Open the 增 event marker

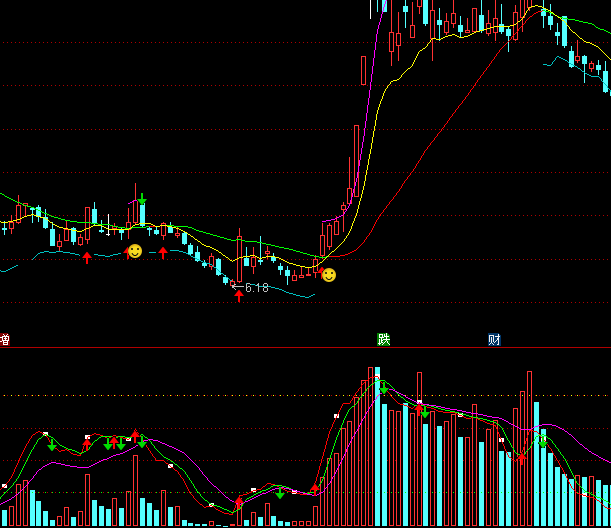tap(5, 340)
